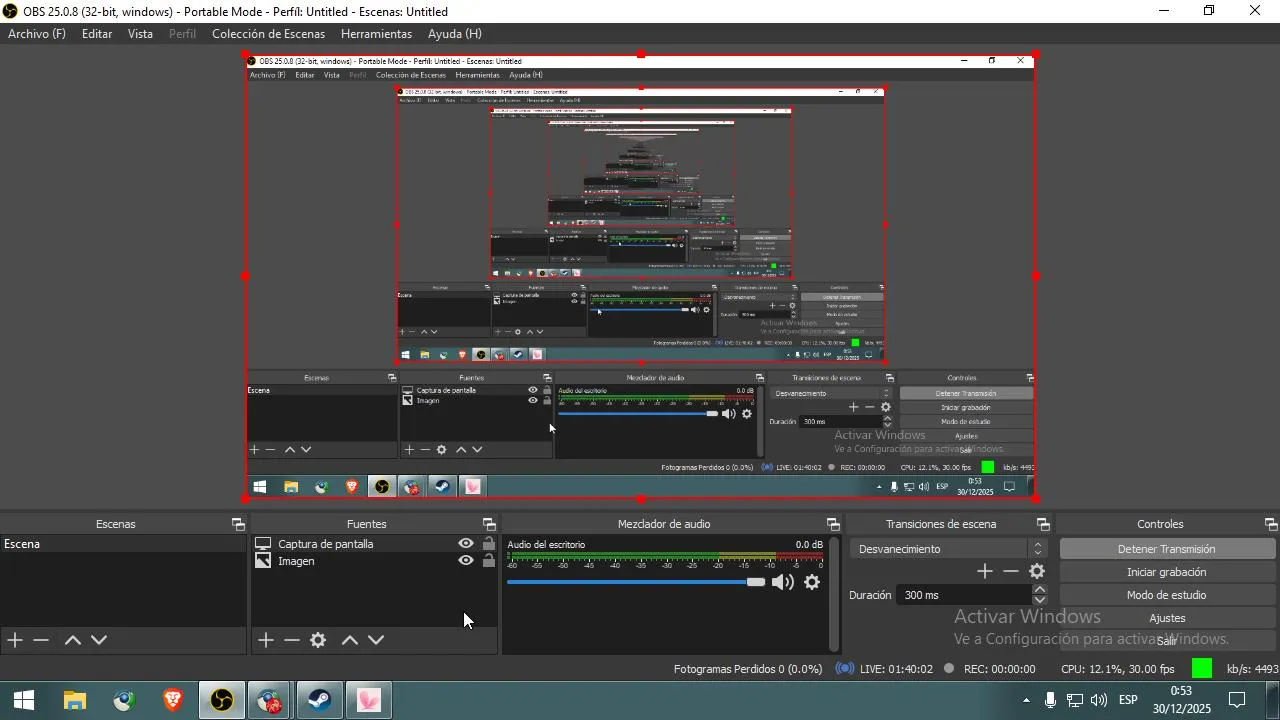Screen dimensions: 1280x720
Task: Toggle lock on Captura de pantalla source
Action: [488, 544]
